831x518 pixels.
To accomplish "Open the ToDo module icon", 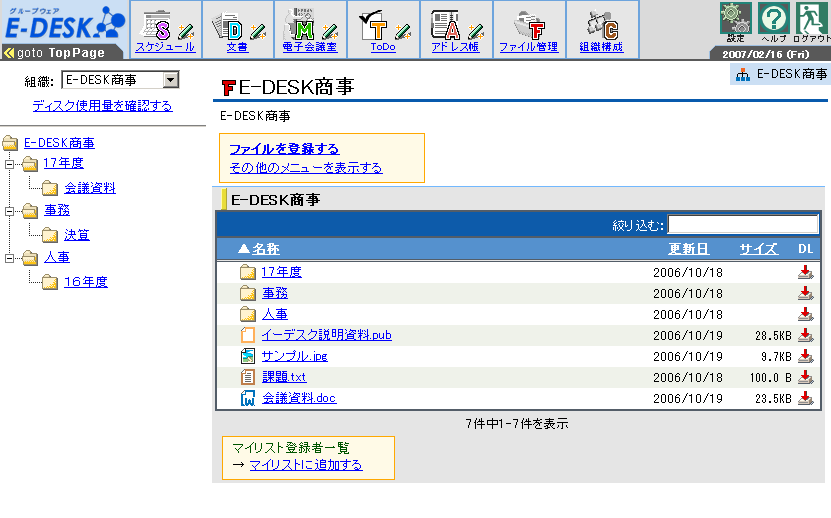I will tap(373, 25).
